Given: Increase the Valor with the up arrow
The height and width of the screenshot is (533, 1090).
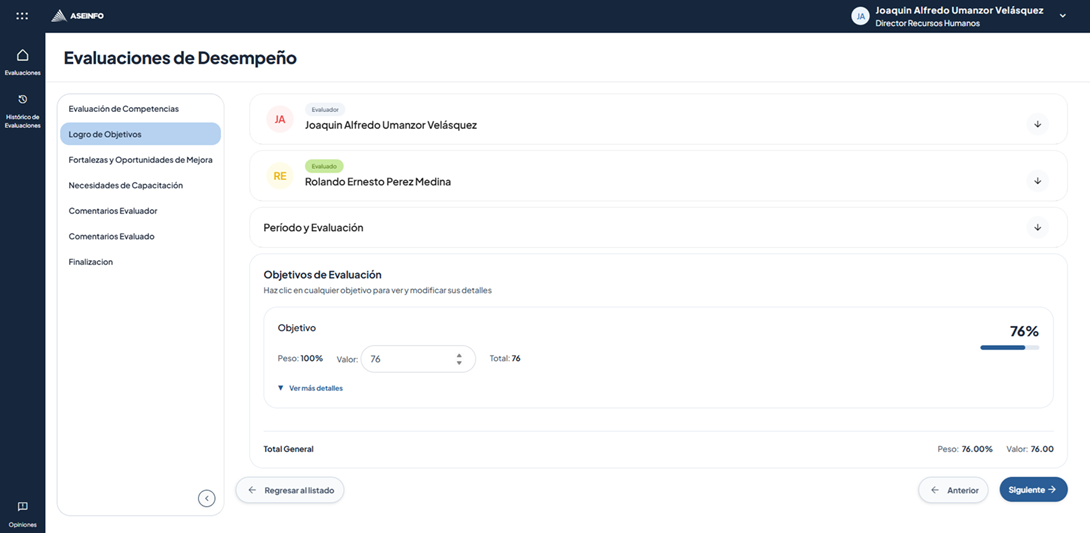Looking at the screenshot, I should (459, 355).
